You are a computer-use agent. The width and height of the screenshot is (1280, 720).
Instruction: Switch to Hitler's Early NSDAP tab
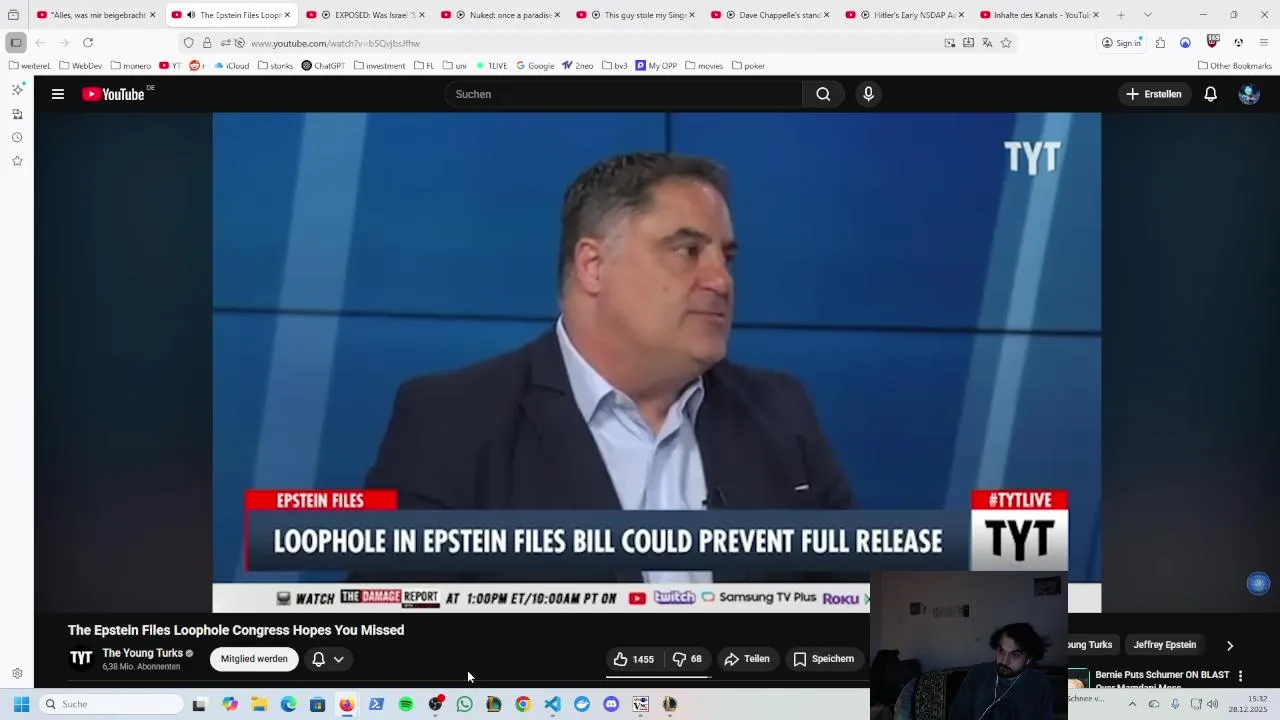907,15
